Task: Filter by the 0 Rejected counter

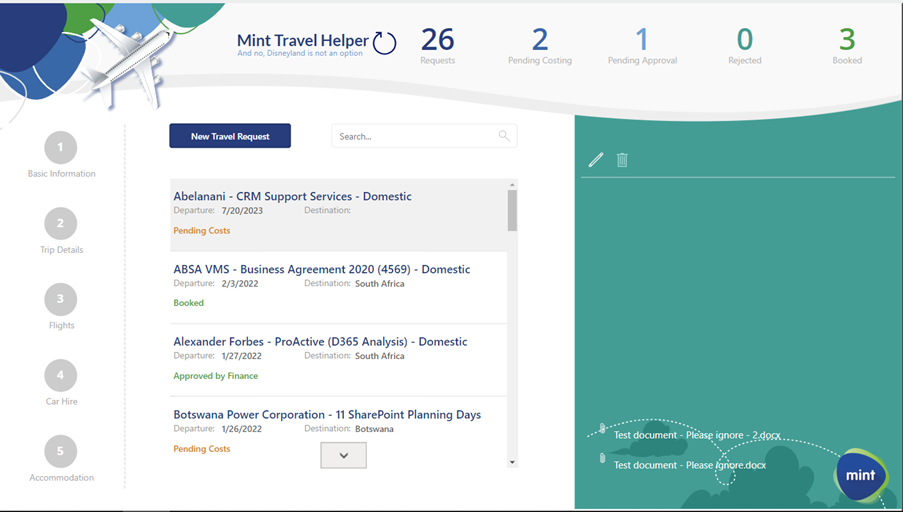Action: coord(745,46)
